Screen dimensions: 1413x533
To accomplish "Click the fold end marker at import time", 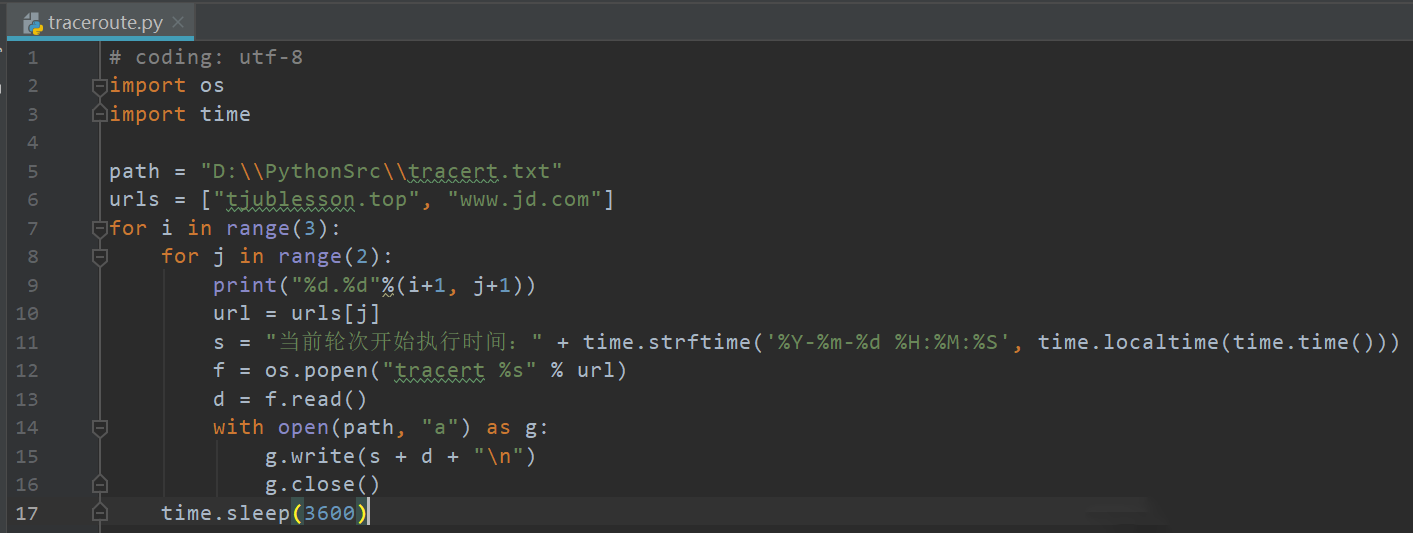I will 99,115.
